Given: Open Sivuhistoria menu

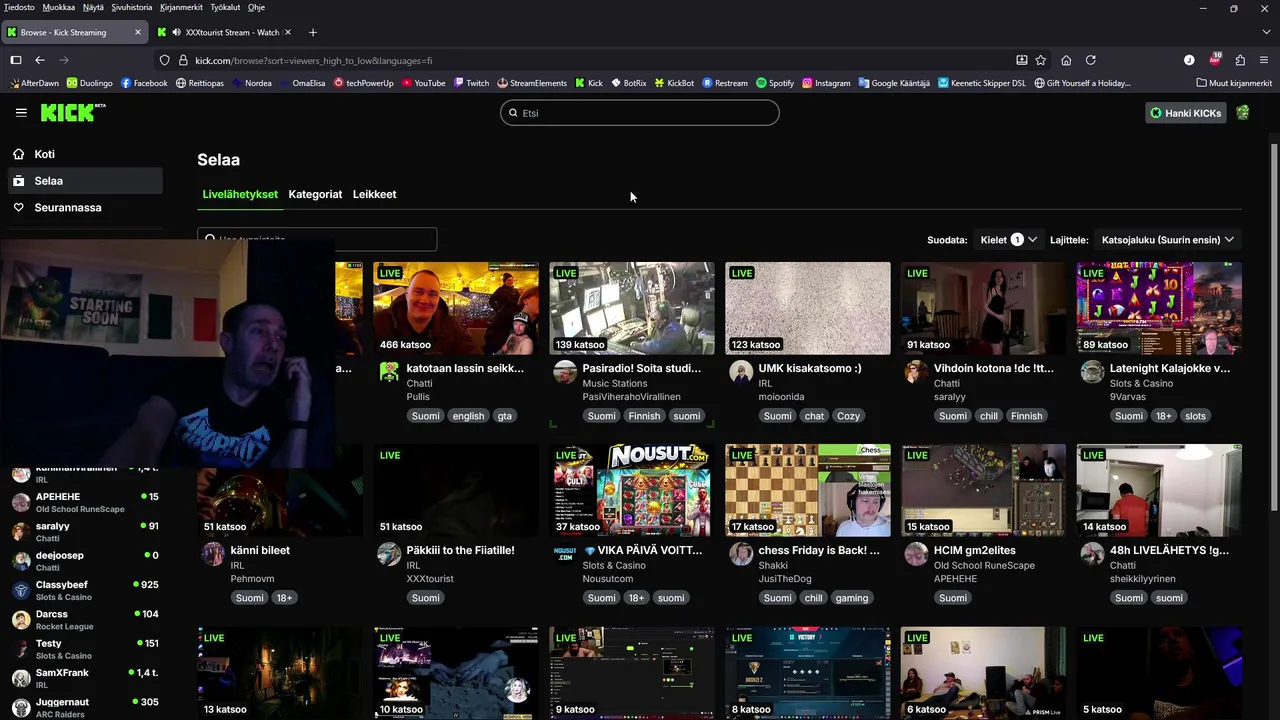Looking at the screenshot, I should click(132, 7).
